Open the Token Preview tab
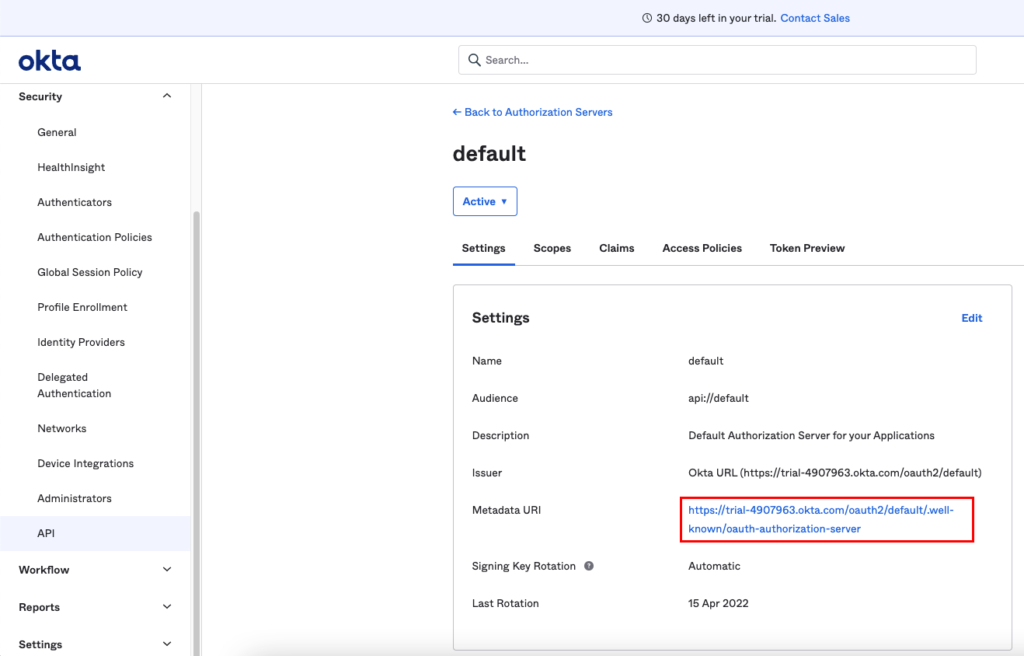Screen dimensions: 1024x656 click(x=807, y=248)
